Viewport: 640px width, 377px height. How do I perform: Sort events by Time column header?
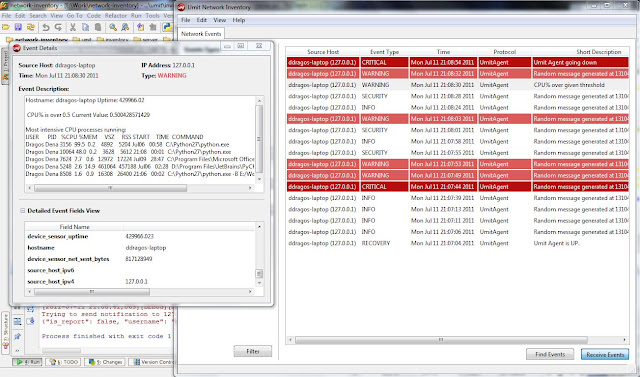[443, 52]
